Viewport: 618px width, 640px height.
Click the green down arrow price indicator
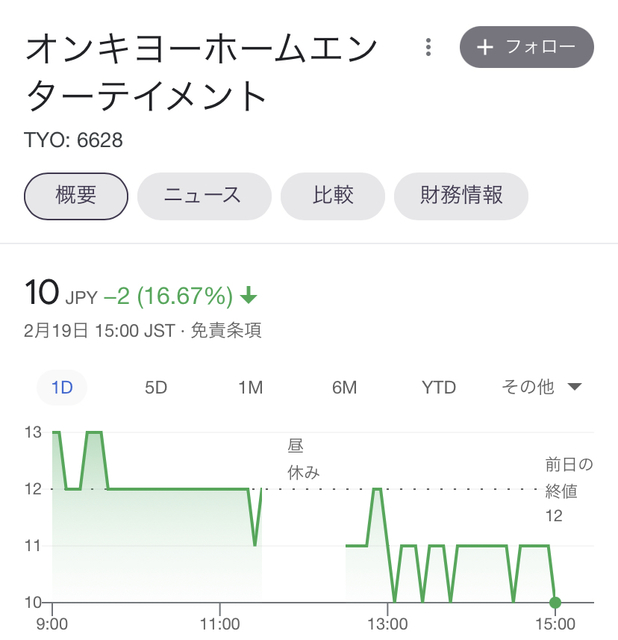[248, 295]
